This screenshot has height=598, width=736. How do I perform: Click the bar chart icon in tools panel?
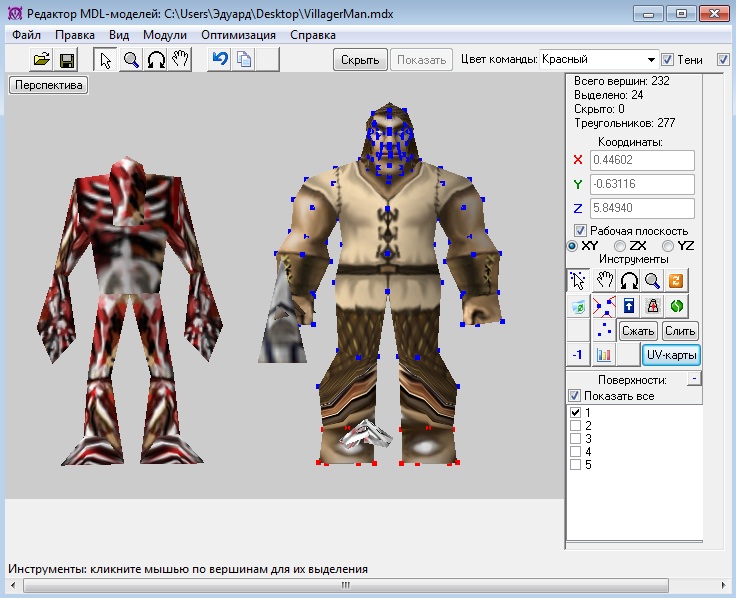pyautogui.click(x=603, y=355)
